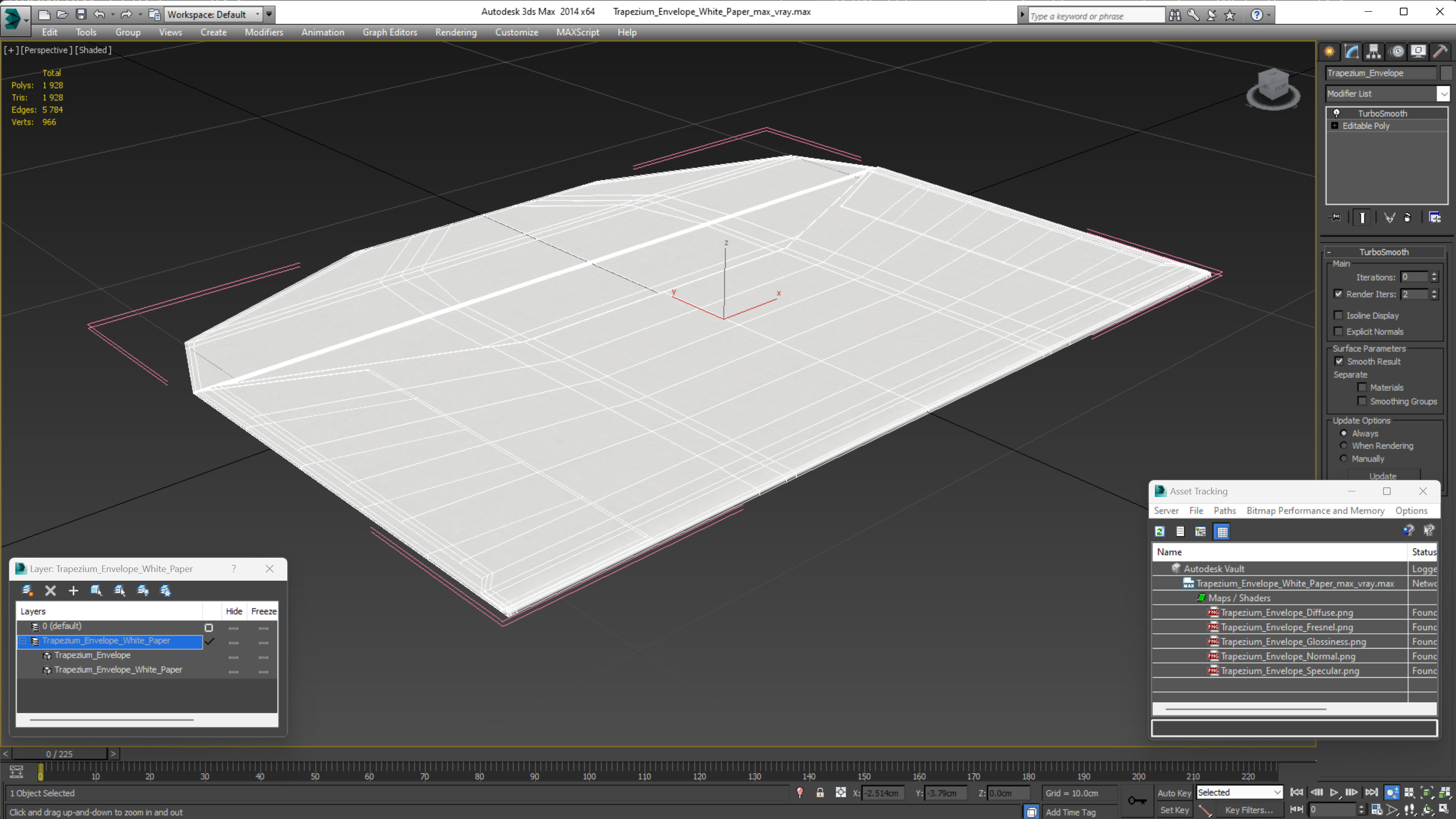The image size is (1456, 819).
Task: Click the time slider 0 / 225 handle
Action: pyautogui.click(x=59, y=754)
